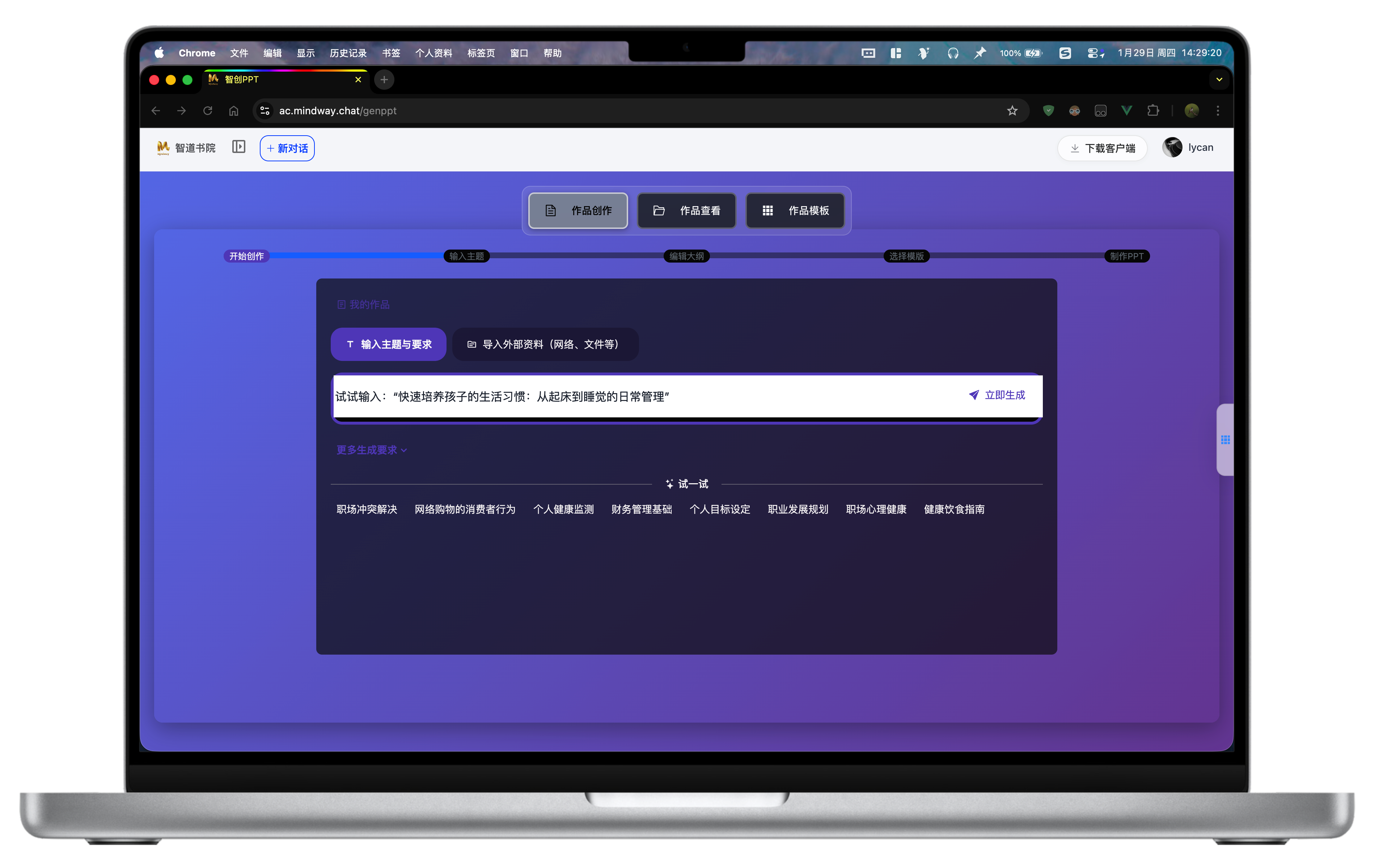The width and height of the screenshot is (1375, 868).
Task: Open the lycan user avatar
Action: click(x=1172, y=148)
